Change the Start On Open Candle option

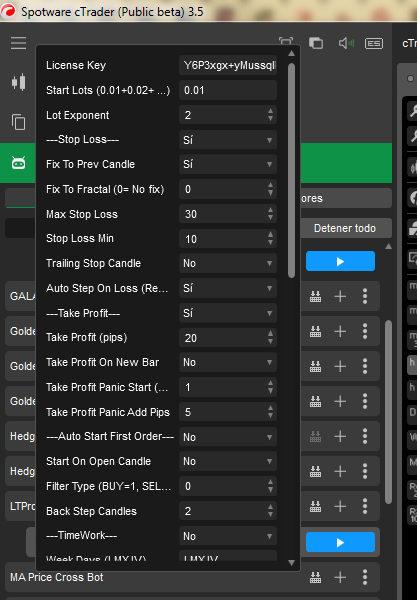click(228, 461)
